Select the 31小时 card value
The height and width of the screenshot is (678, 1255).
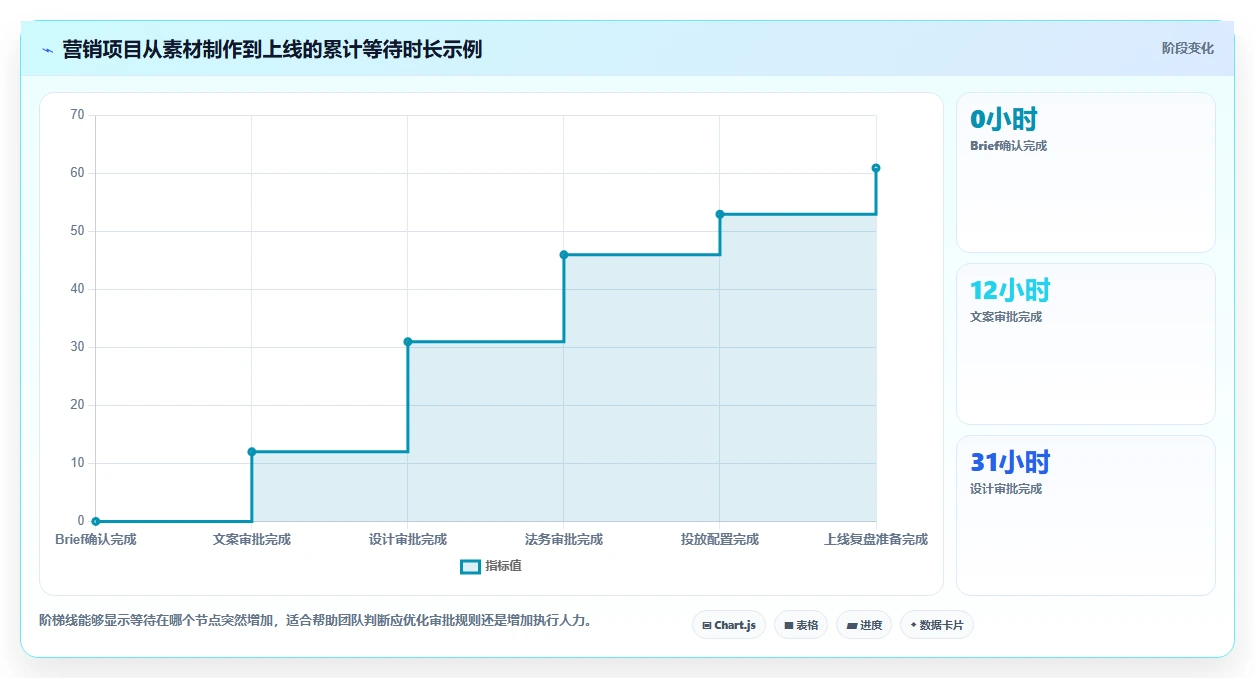point(1010,463)
